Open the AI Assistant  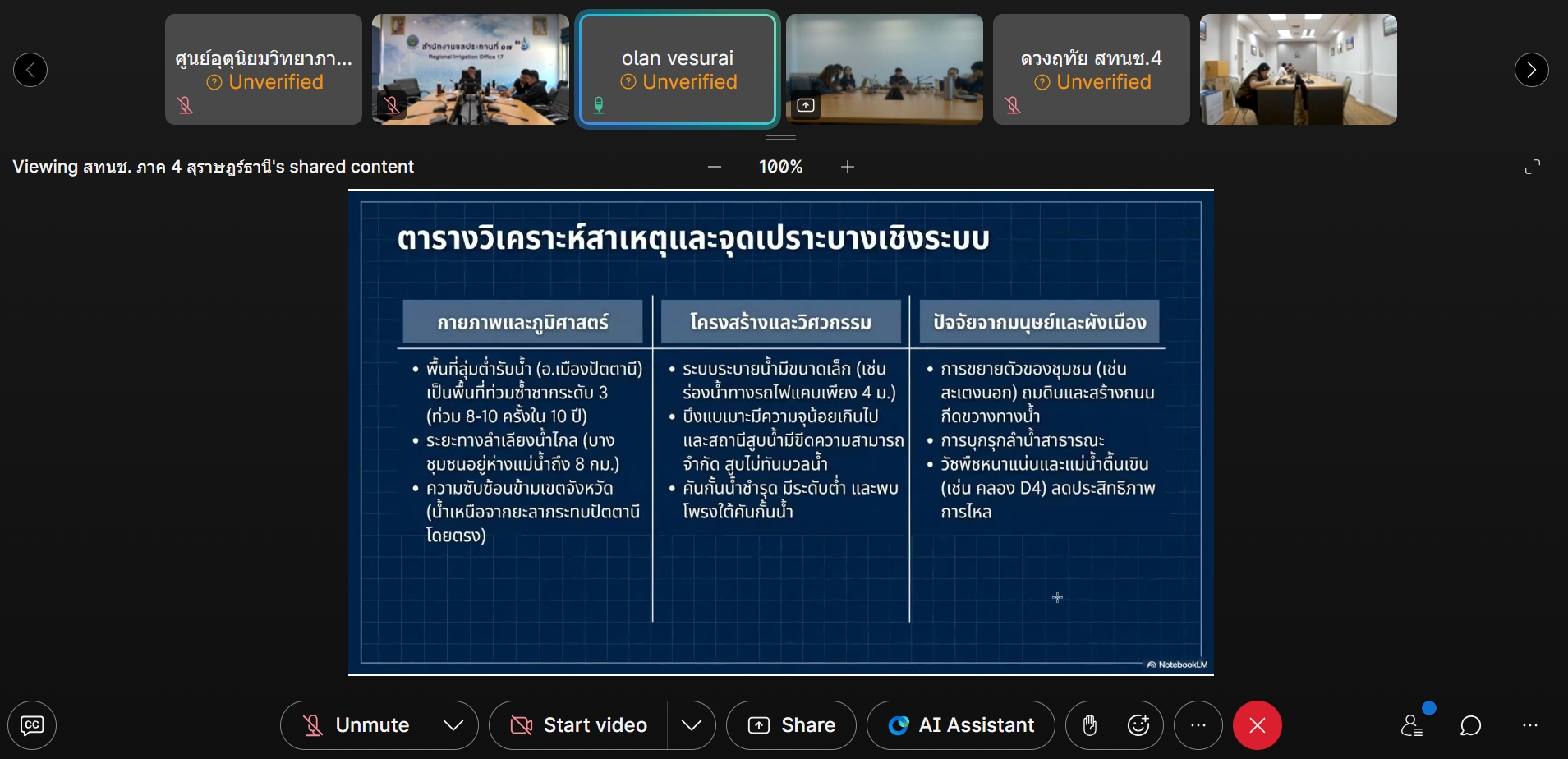pos(960,725)
